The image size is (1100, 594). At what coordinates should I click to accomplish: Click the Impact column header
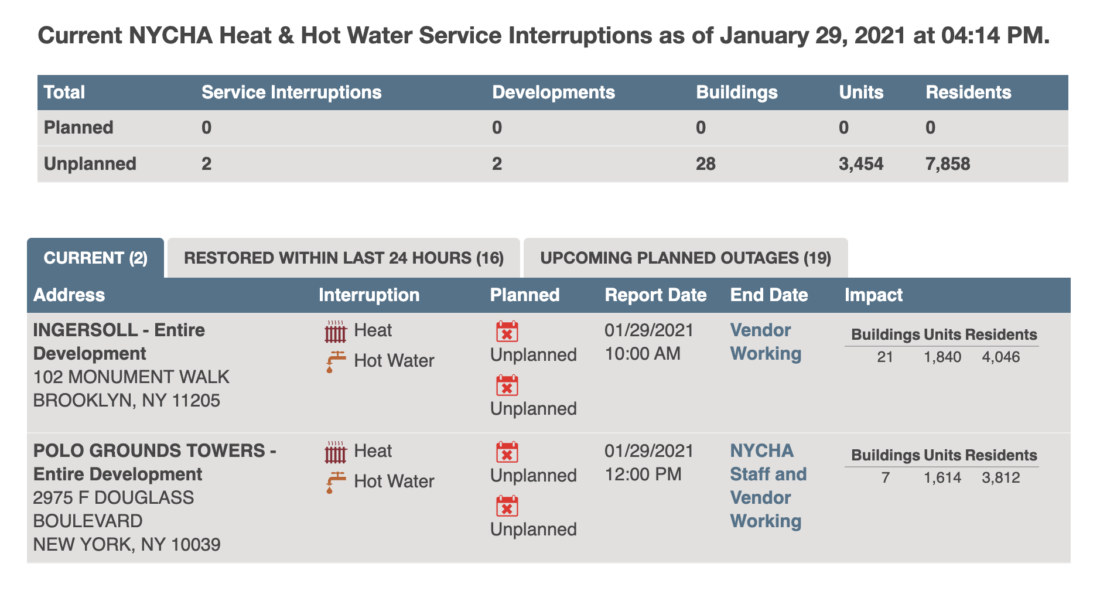pyautogui.click(x=873, y=295)
